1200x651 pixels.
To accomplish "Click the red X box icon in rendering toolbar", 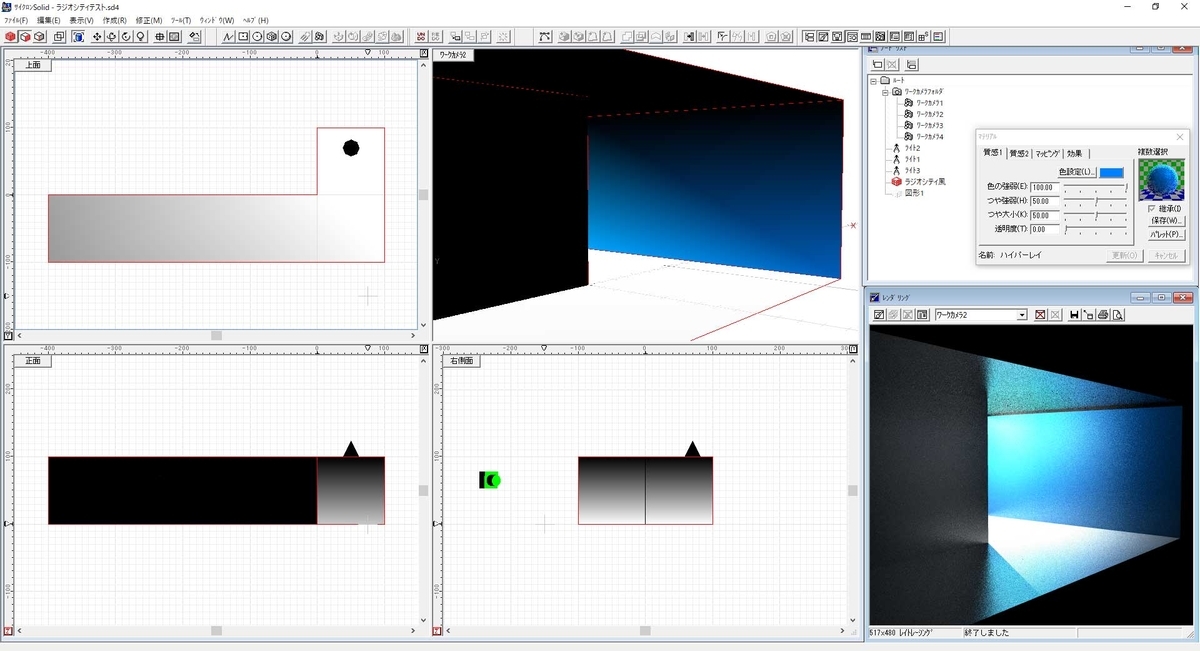I will tap(1040, 314).
